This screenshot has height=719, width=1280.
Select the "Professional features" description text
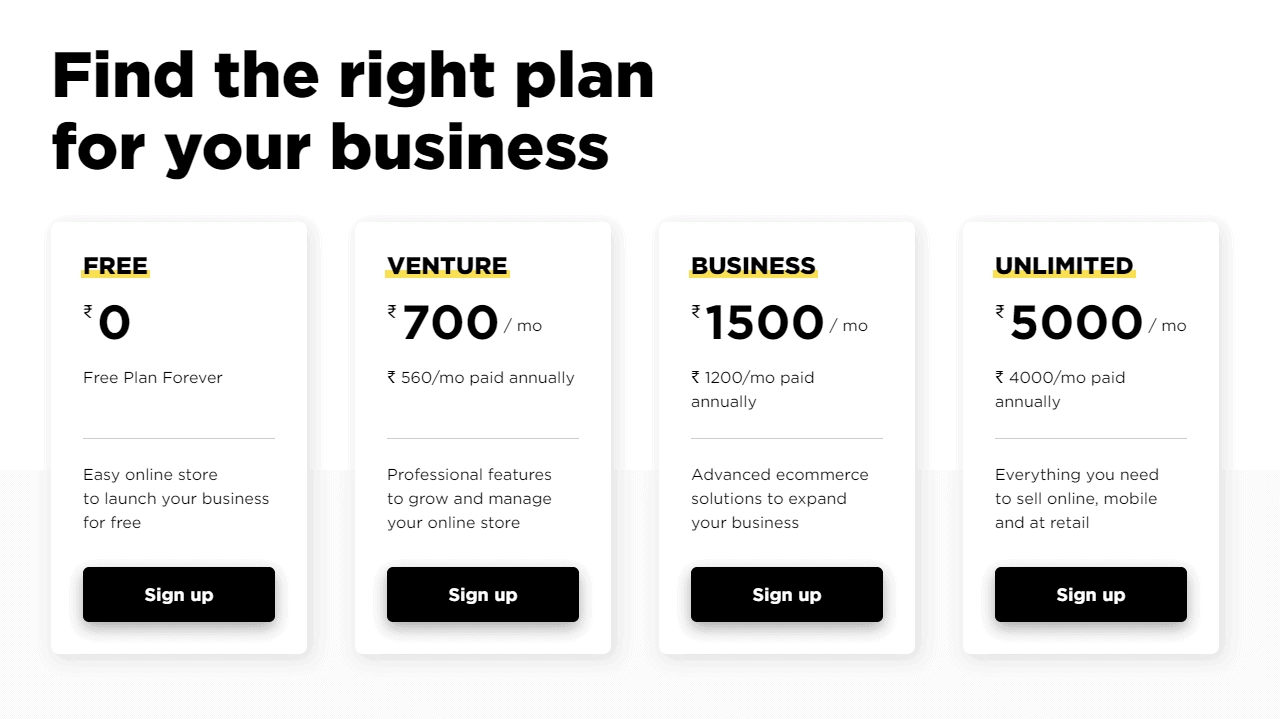469,498
